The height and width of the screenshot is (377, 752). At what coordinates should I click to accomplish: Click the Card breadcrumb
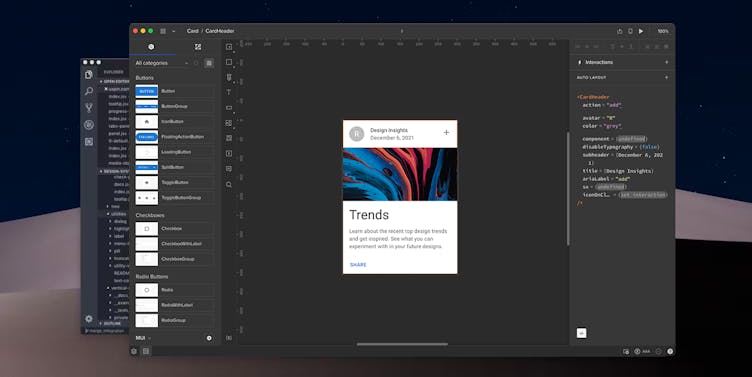pyautogui.click(x=193, y=31)
